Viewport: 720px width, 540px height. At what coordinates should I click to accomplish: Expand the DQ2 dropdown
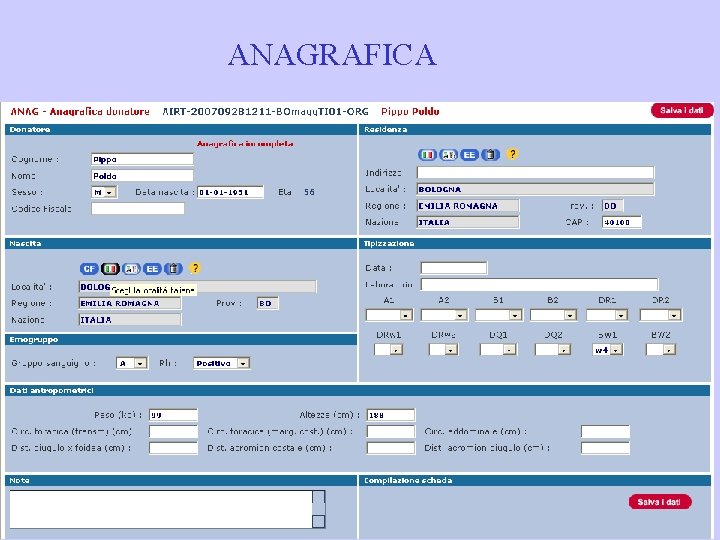point(553,350)
